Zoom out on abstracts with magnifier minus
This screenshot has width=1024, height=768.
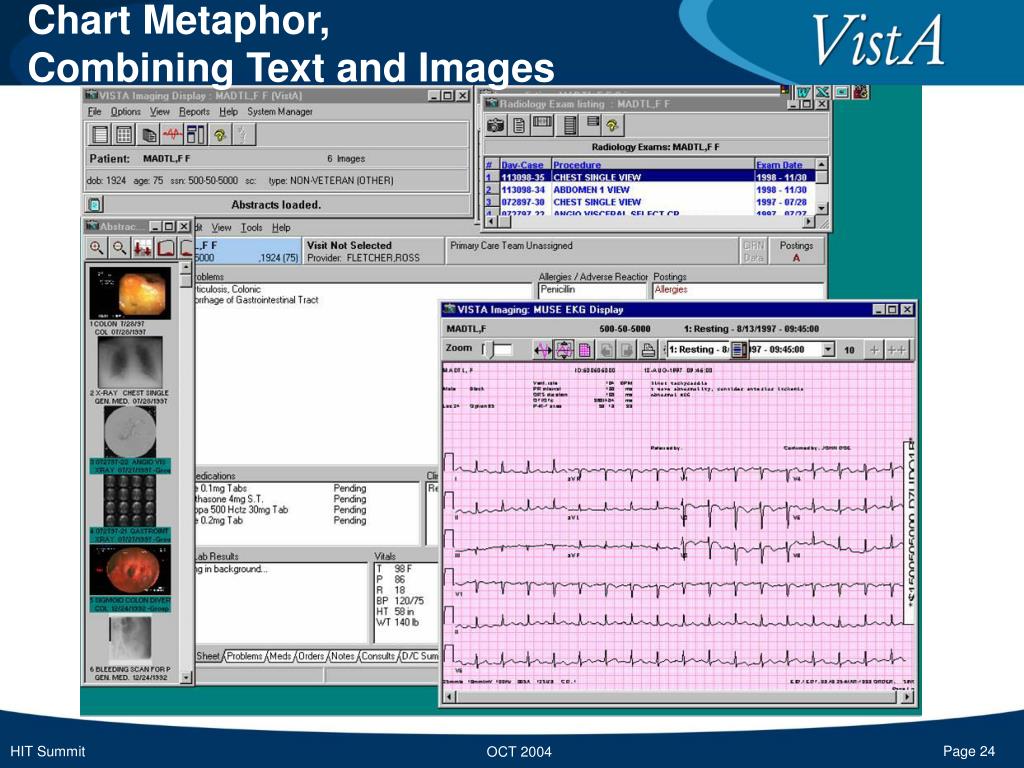[119, 248]
